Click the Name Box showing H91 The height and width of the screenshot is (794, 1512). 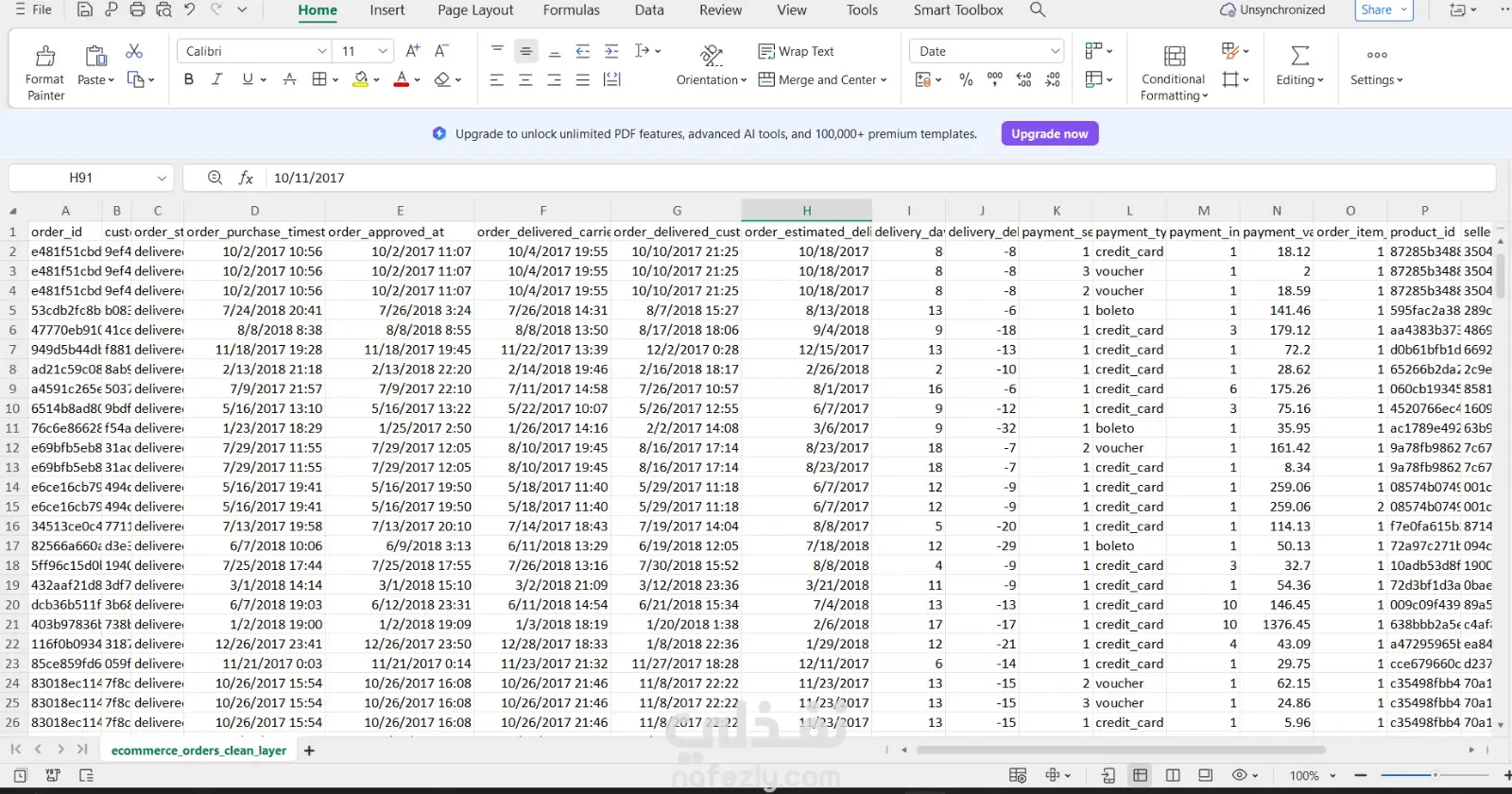[x=81, y=178]
